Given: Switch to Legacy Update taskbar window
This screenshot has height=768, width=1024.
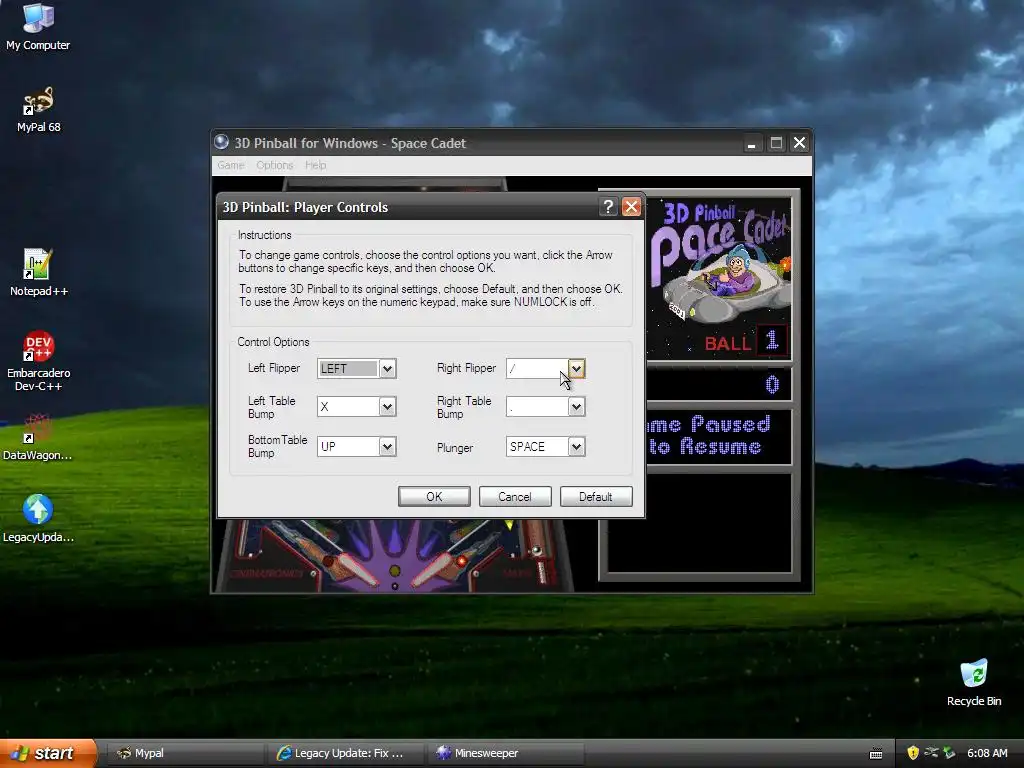Looking at the screenshot, I should click(x=346, y=753).
